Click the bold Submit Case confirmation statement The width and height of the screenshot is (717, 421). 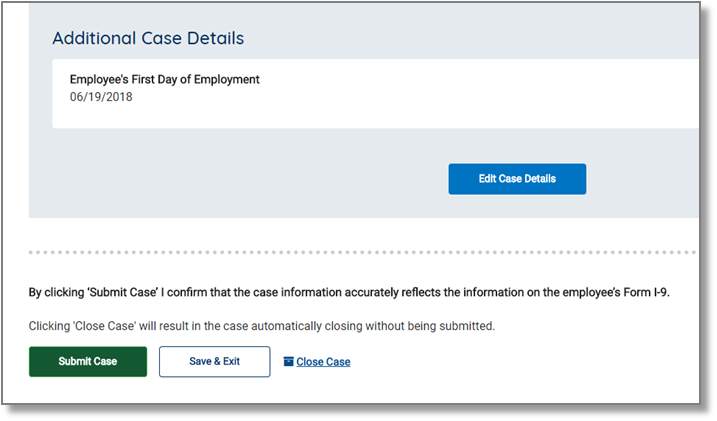pos(348,294)
